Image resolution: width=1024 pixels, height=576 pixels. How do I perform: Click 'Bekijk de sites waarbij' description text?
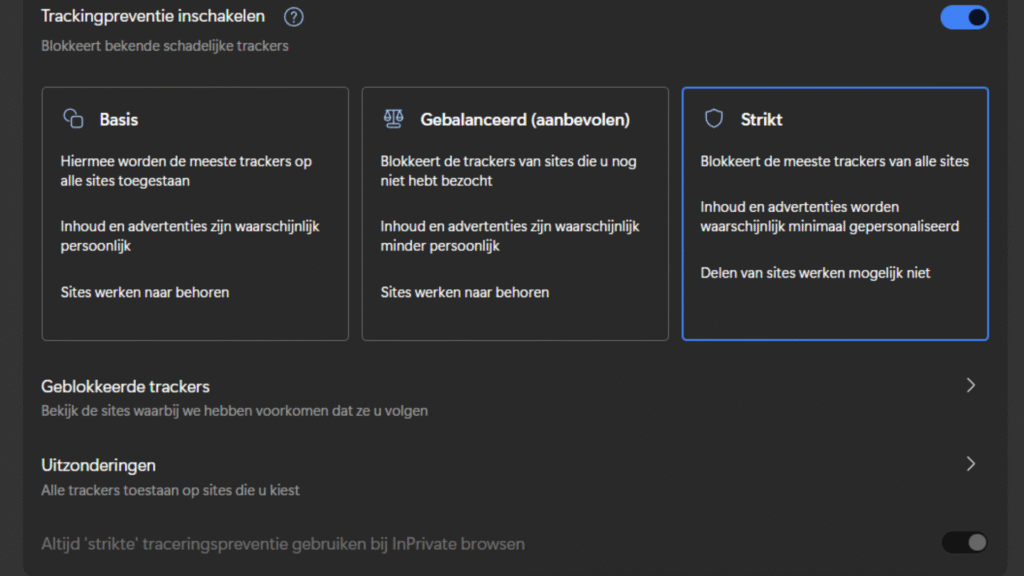(234, 410)
